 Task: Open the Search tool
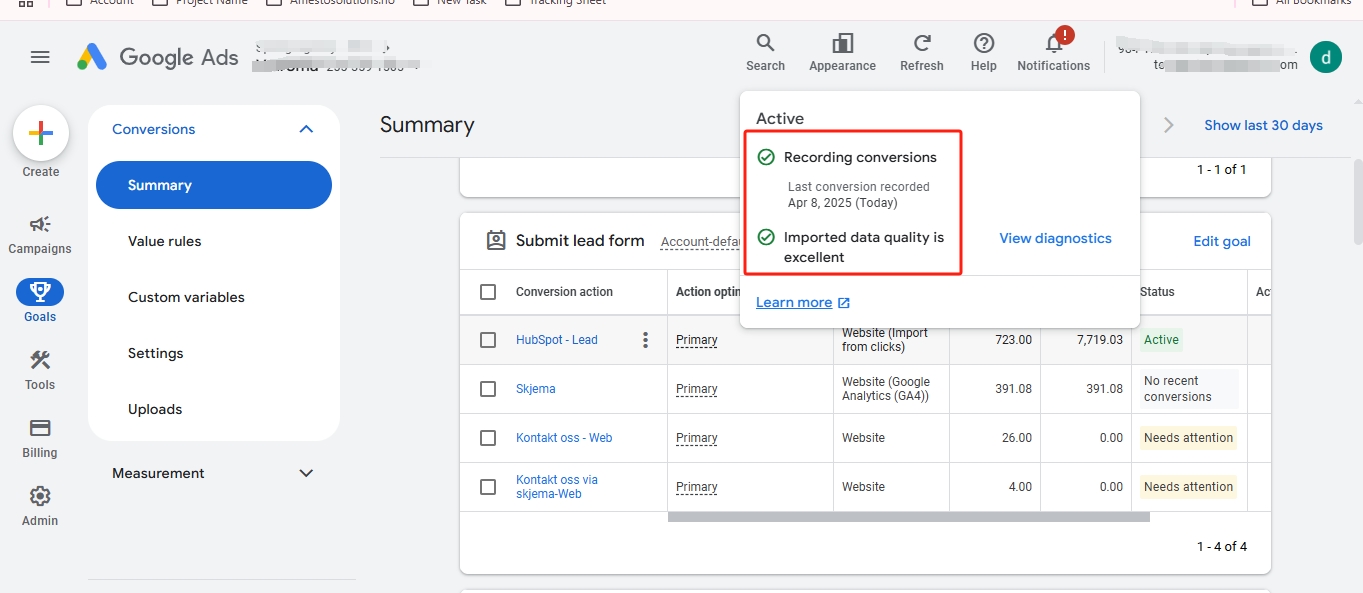click(x=765, y=52)
